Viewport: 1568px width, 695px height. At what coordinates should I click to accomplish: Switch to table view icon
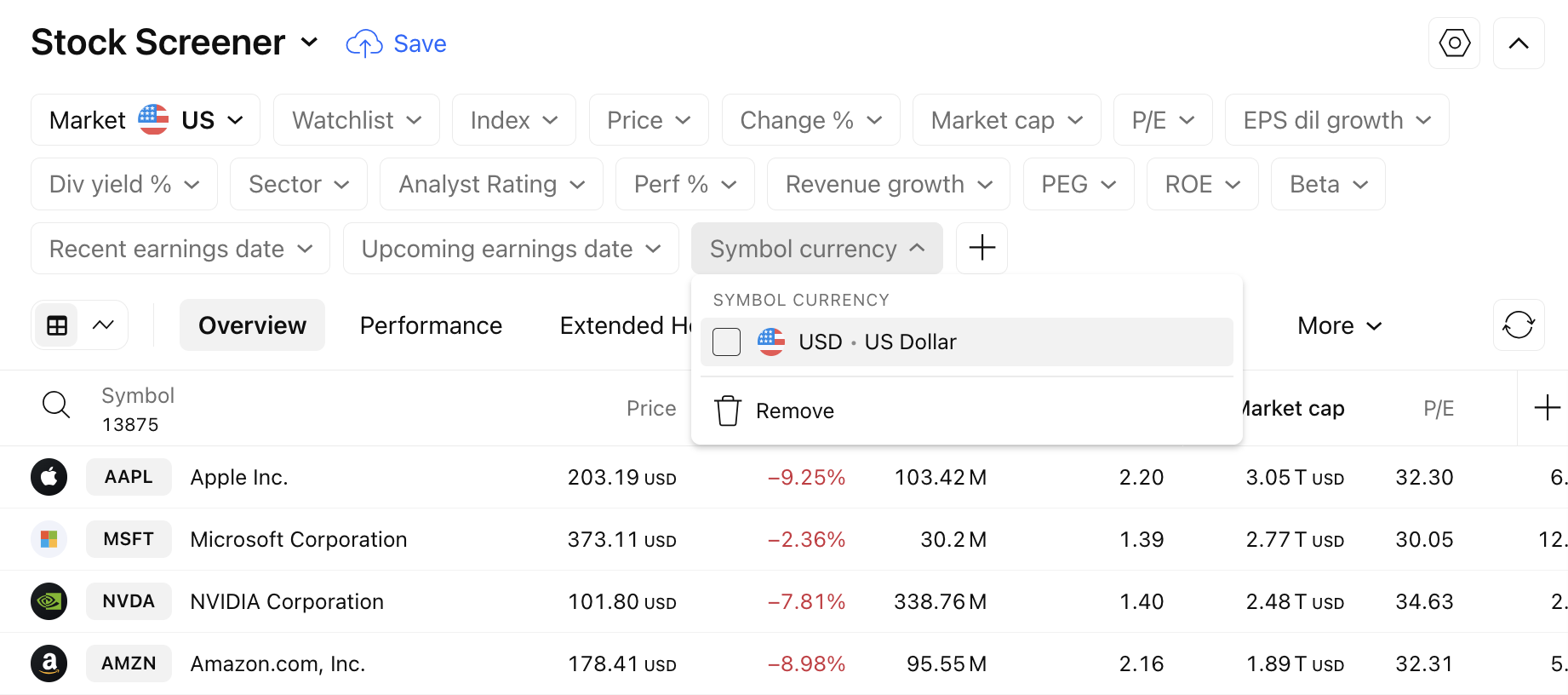[57, 325]
